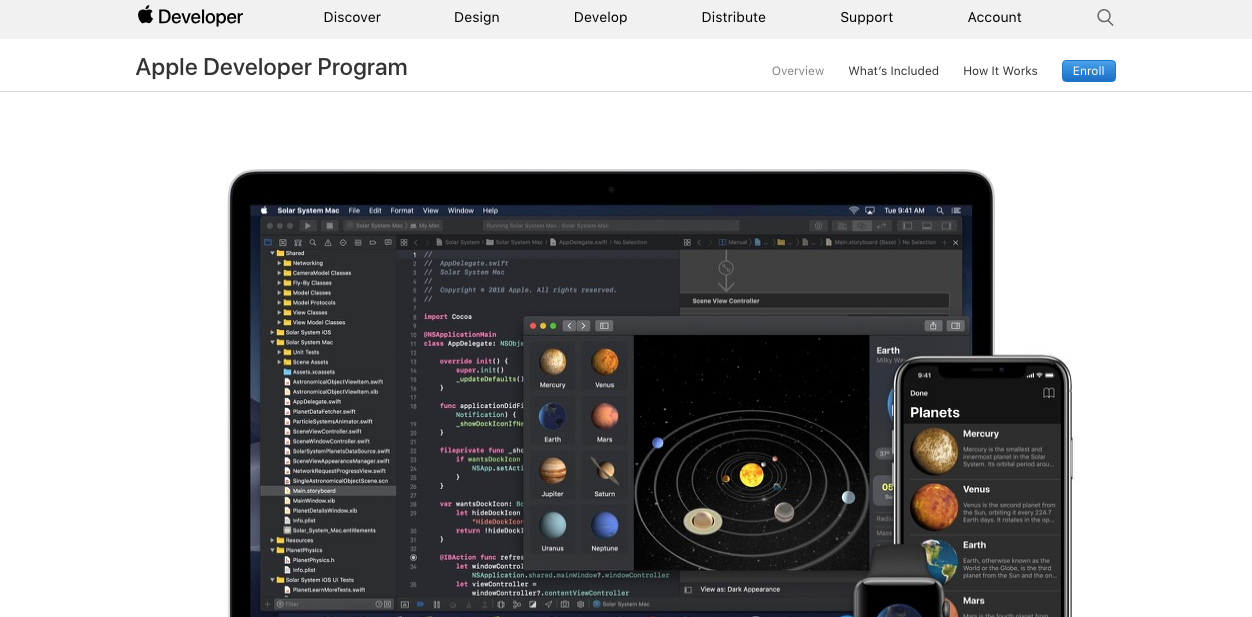Close the assistant editor with the X
Image resolution: width=1252 pixels, height=617 pixels.
955,242
